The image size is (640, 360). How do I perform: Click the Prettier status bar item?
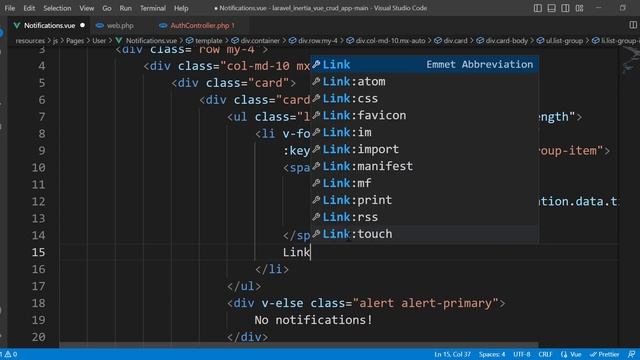click(604, 354)
